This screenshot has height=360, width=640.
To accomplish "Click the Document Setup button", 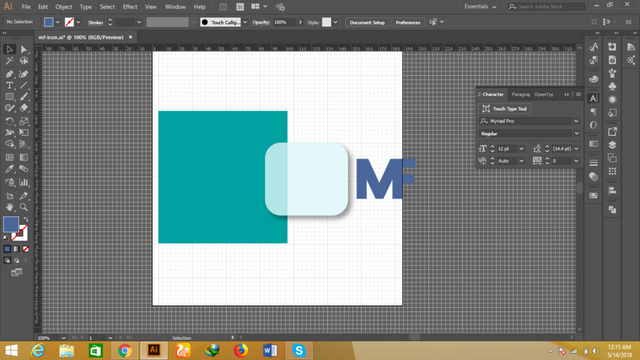I will pyautogui.click(x=367, y=22).
